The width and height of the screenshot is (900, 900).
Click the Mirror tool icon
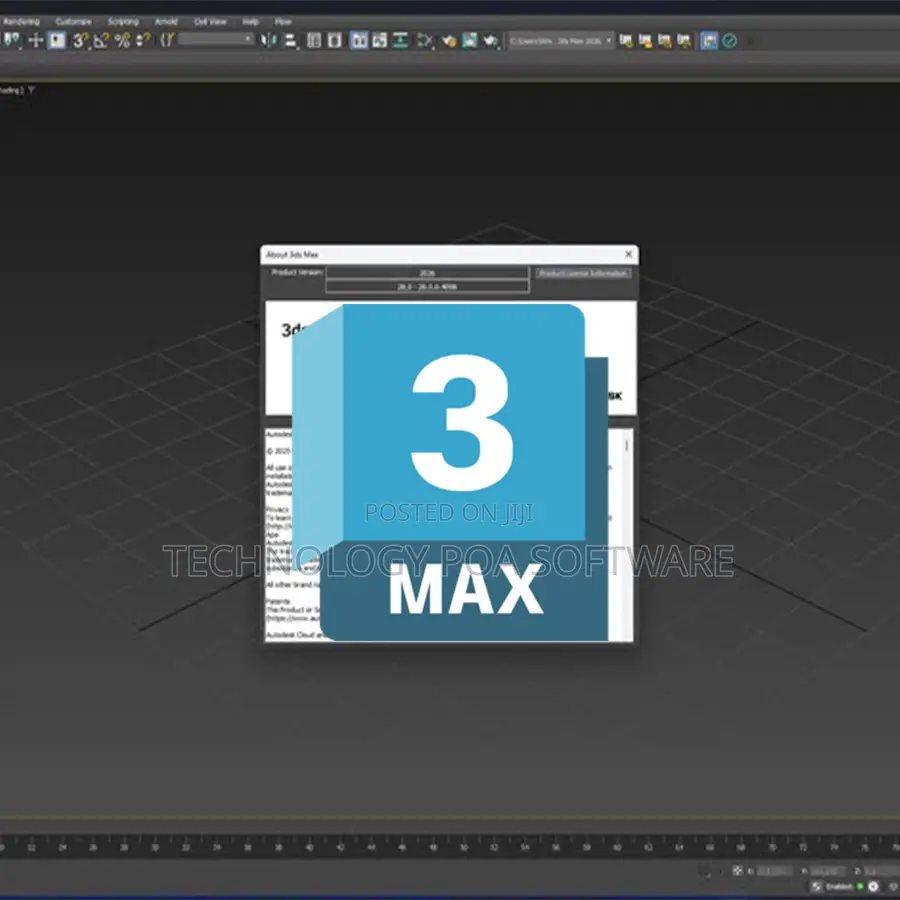coord(269,40)
